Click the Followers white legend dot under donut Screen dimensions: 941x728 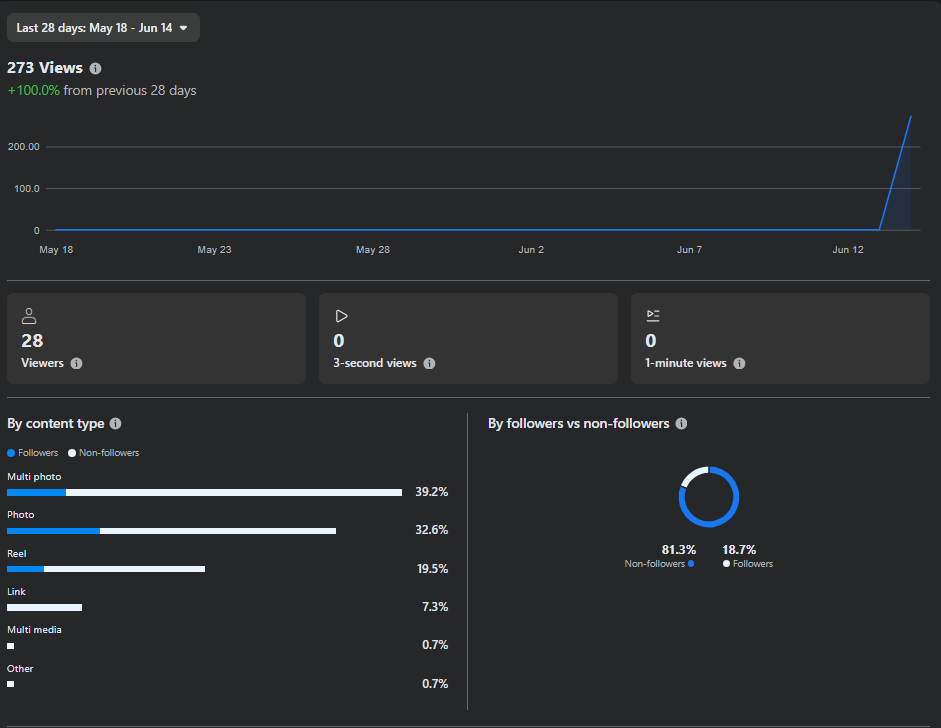pyautogui.click(x=726, y=564)
